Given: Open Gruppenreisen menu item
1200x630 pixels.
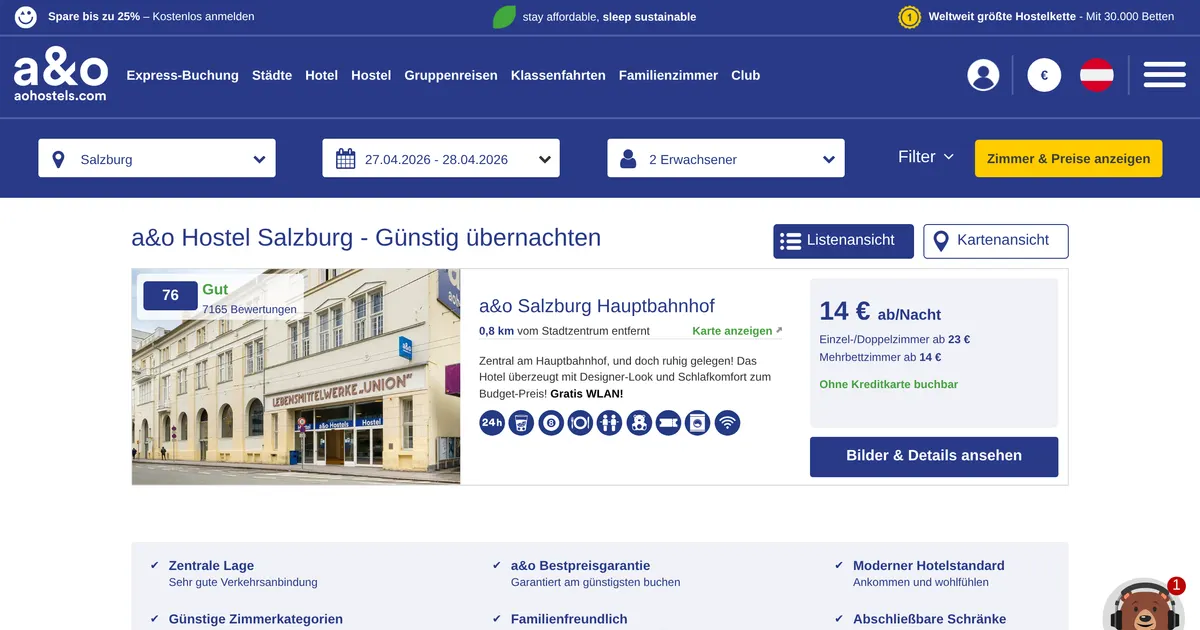Looking at the screenshot, I should 451,75.
